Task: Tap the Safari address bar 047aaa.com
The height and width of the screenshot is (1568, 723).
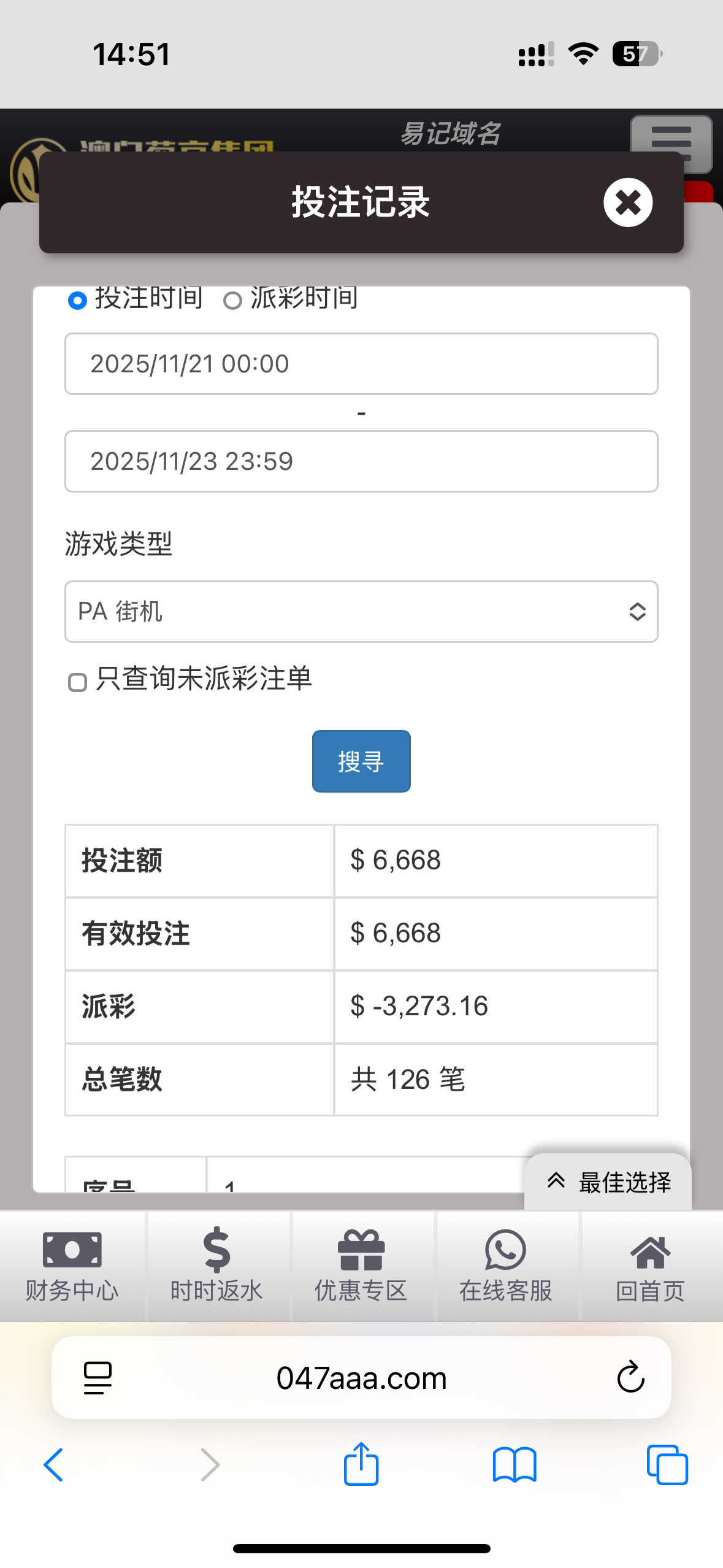Action: 361,1378
